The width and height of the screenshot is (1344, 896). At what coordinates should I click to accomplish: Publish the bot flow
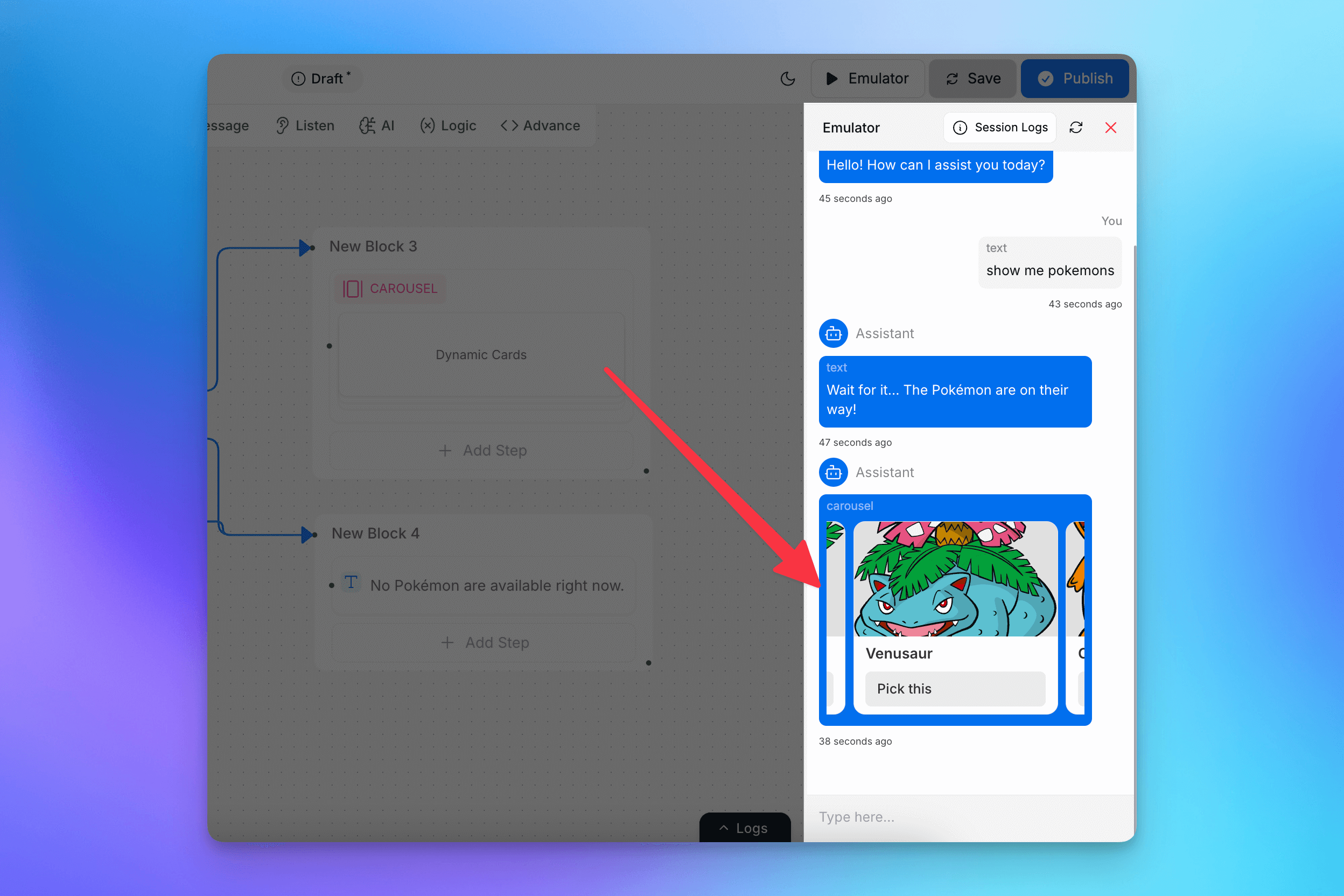[1075, 78]
